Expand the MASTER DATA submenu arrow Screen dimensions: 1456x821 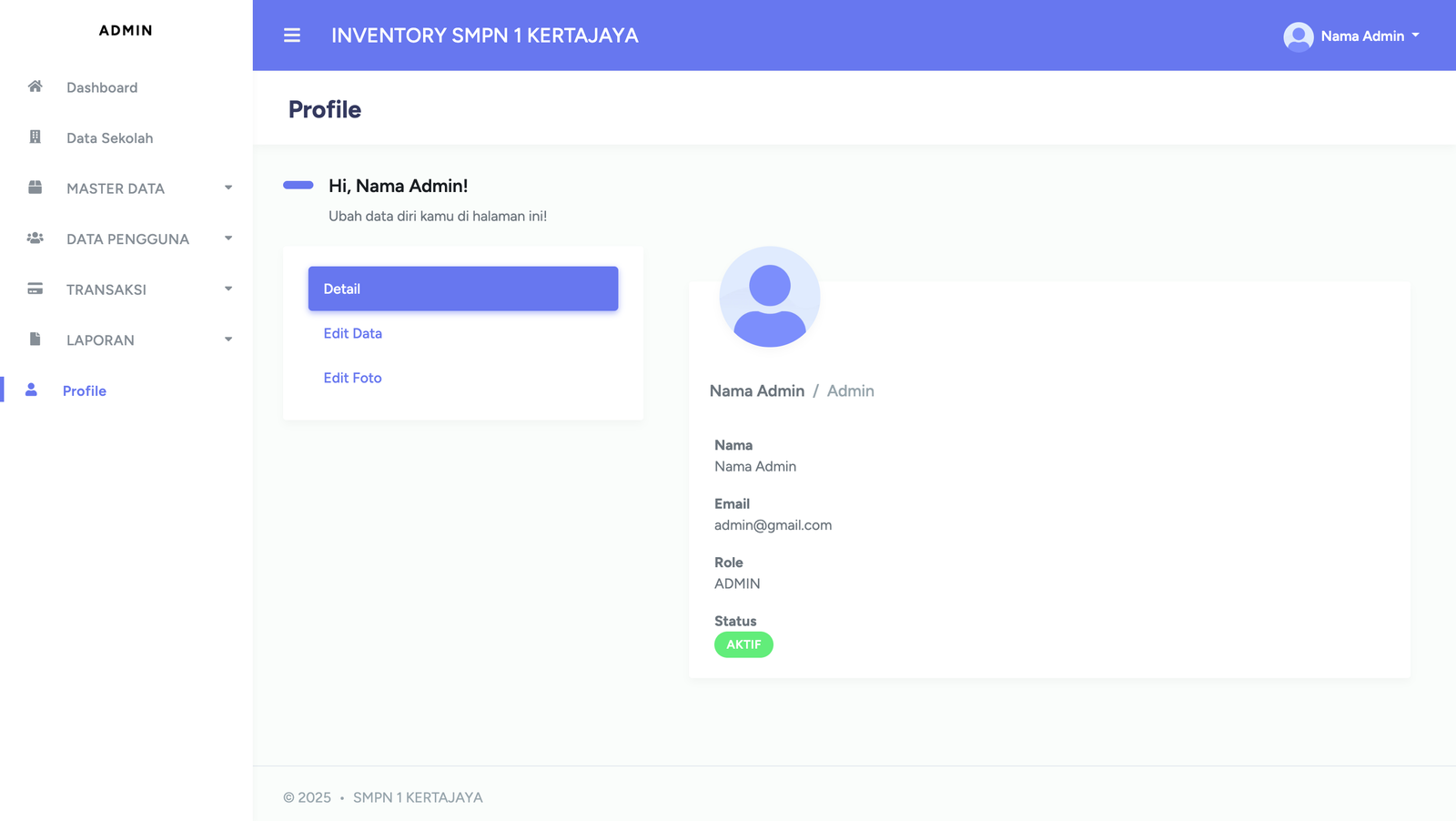(x=228, y=188)
